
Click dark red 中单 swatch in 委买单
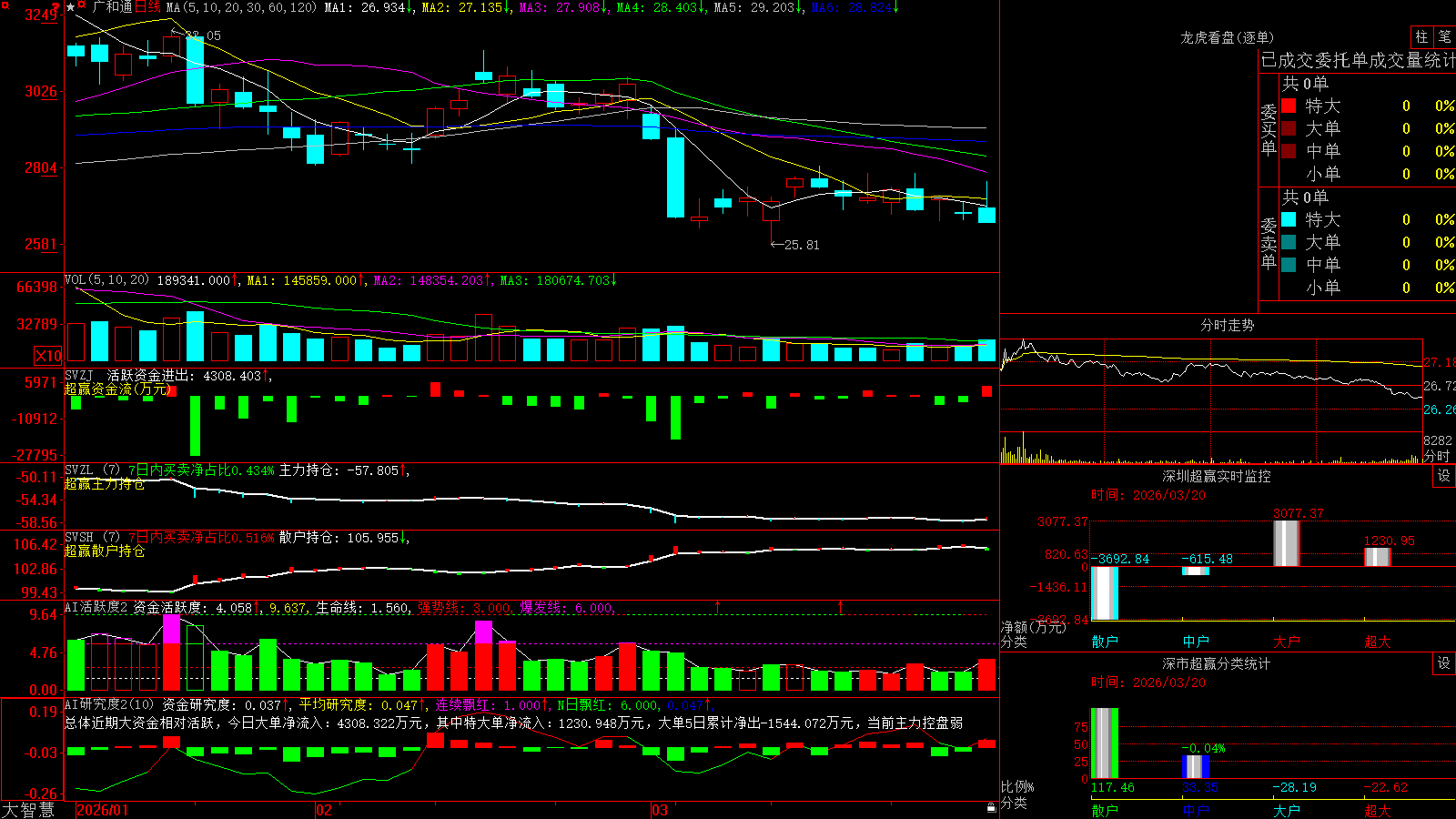[1289, 151]
